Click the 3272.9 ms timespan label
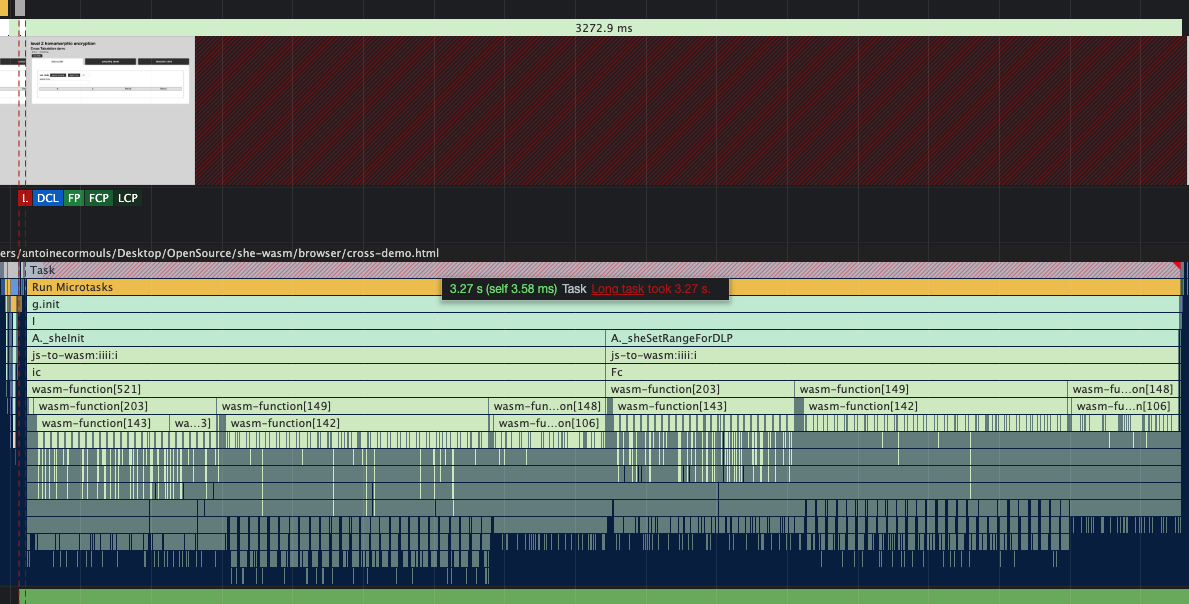This screenshot has width=1189, height=604. tap(603, 28)
